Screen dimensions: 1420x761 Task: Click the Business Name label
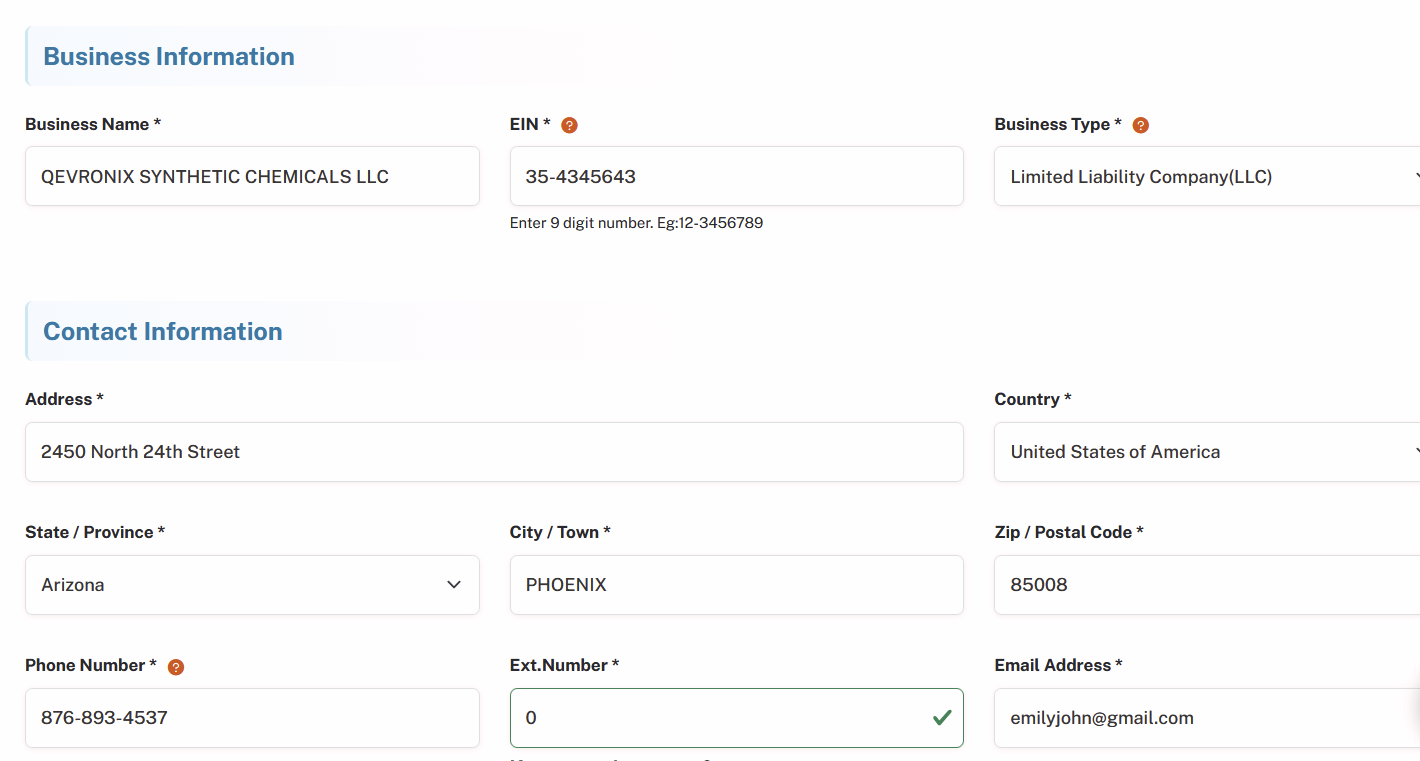point(93,124)
